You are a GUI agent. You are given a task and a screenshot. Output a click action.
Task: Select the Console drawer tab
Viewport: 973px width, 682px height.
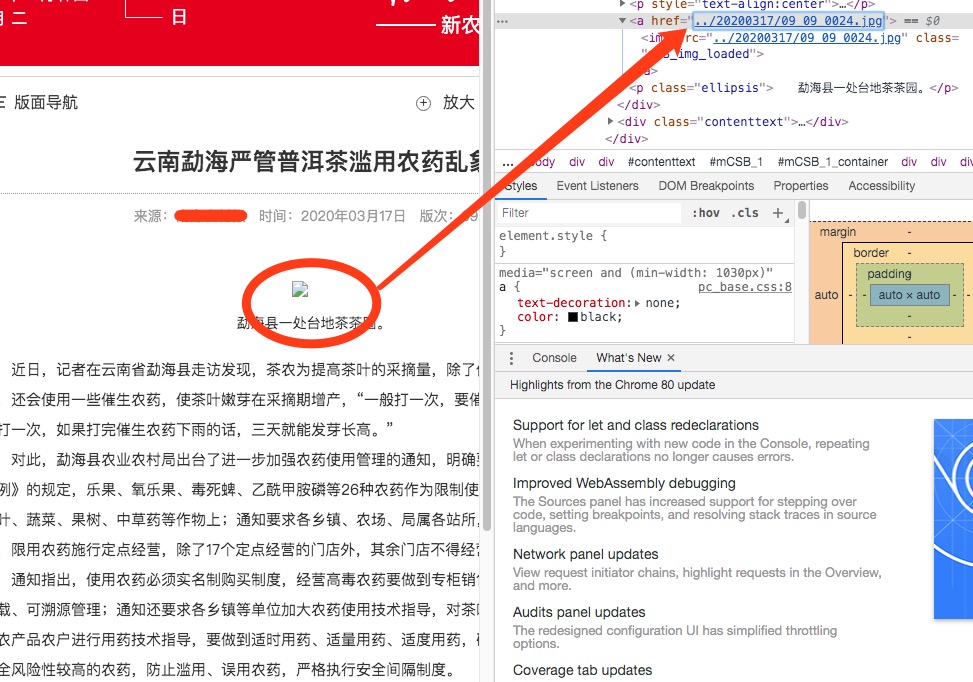[554, 358]
